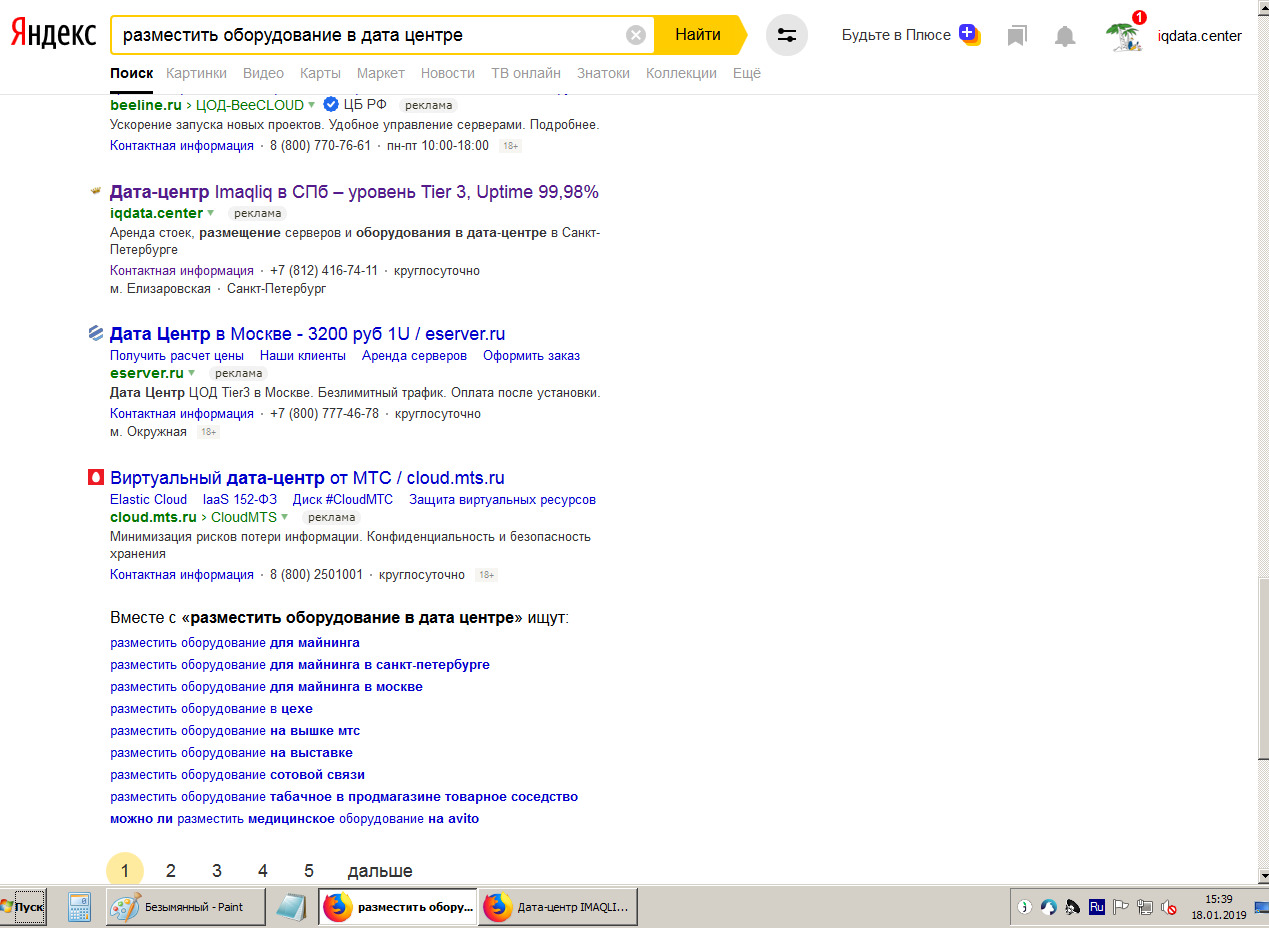Open the Знатоки tab
This screenshot has height=928, width=1269.
point(603,73)
